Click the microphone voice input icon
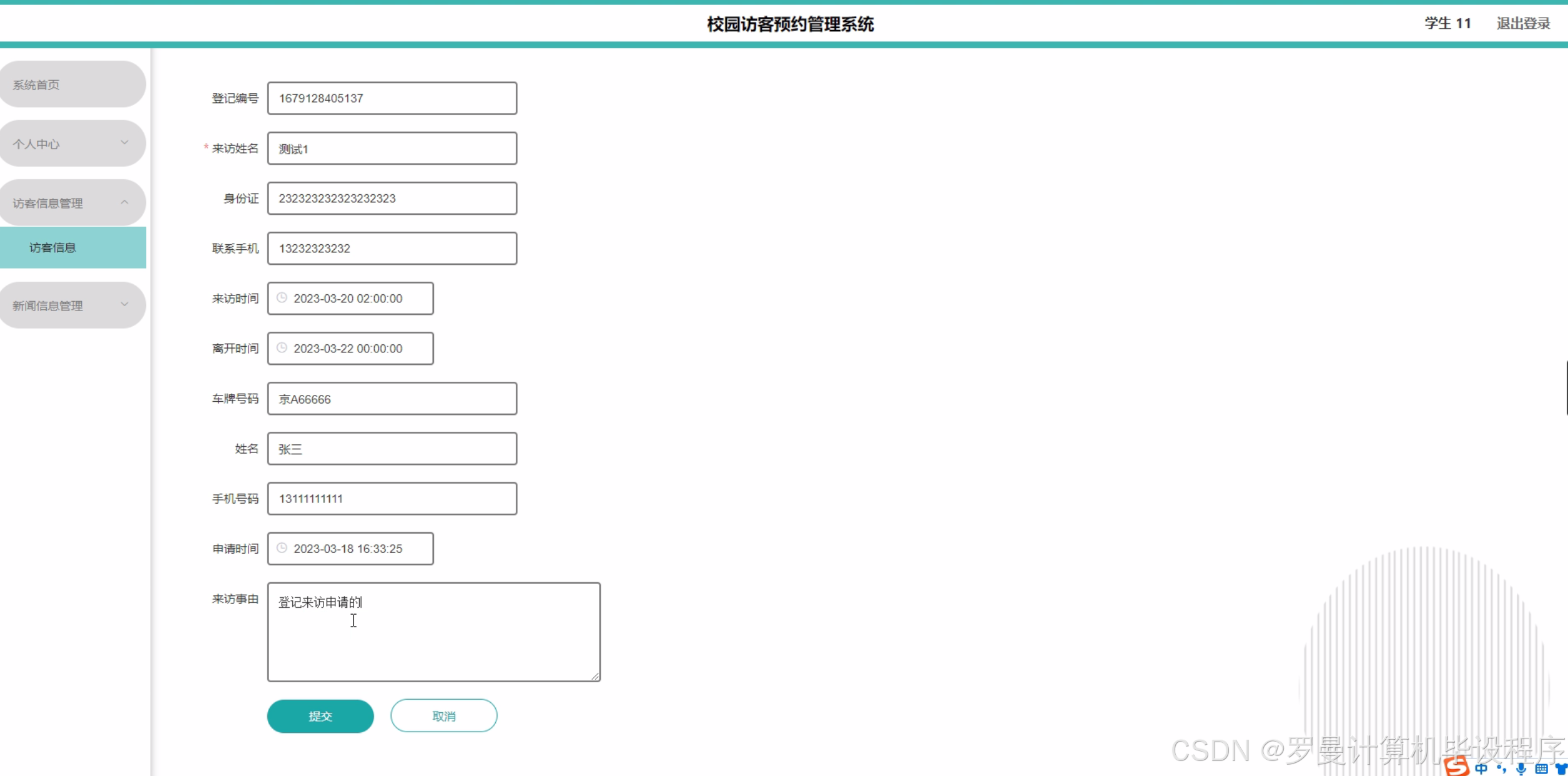Screen dimensions: 1568x776 (1522, 769)
